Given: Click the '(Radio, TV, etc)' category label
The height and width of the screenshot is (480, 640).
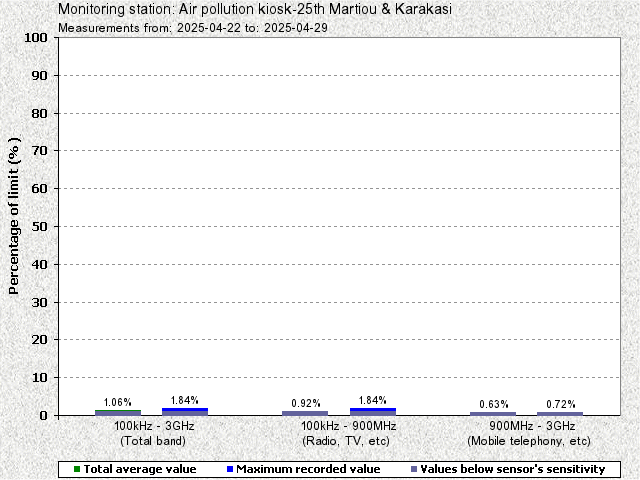Looking at the screenshot, I should click(346, 441).
